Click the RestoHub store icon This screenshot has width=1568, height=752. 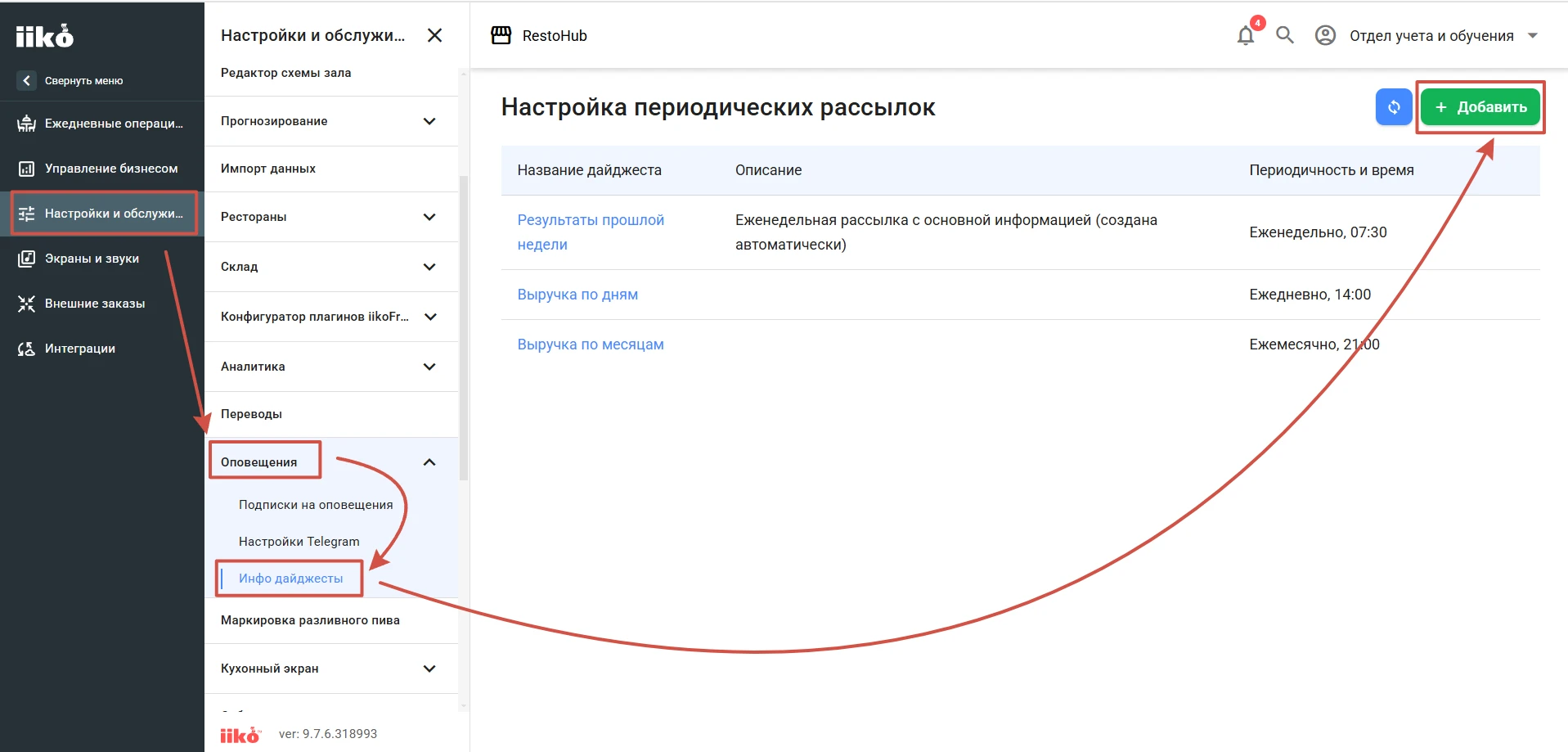501,35
